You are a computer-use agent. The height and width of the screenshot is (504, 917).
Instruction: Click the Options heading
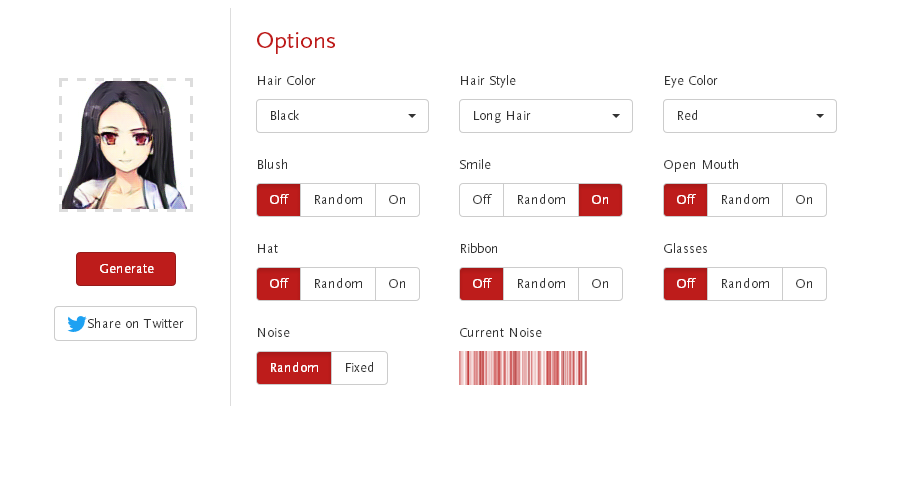pyautogui.click(x=296, y=41)
